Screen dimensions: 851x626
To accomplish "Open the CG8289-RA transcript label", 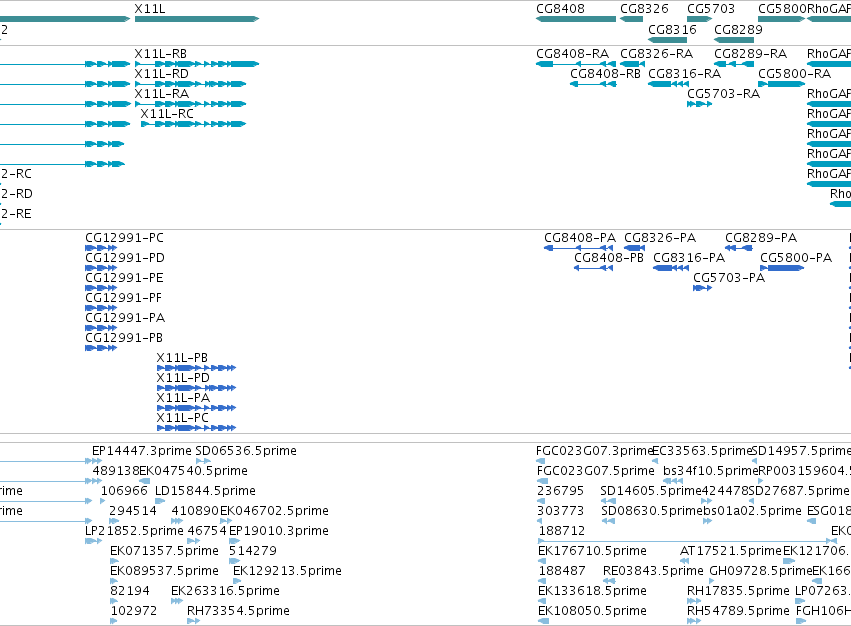I will 751,54.
